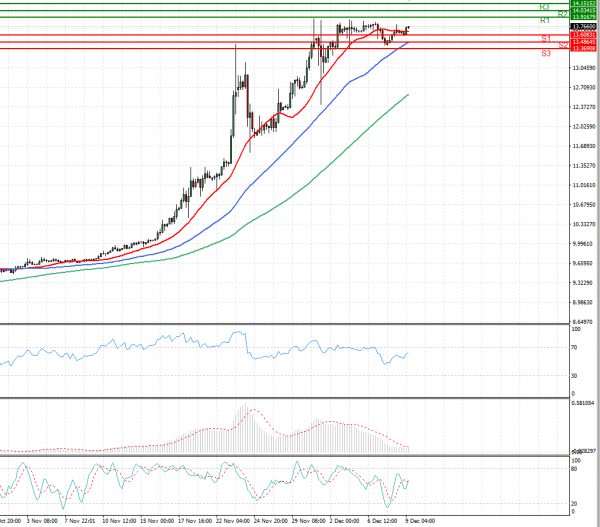The width and height of the screenshot is (600, 527).
Task: Click price axis value 10.33270
Action: point(584,224)
